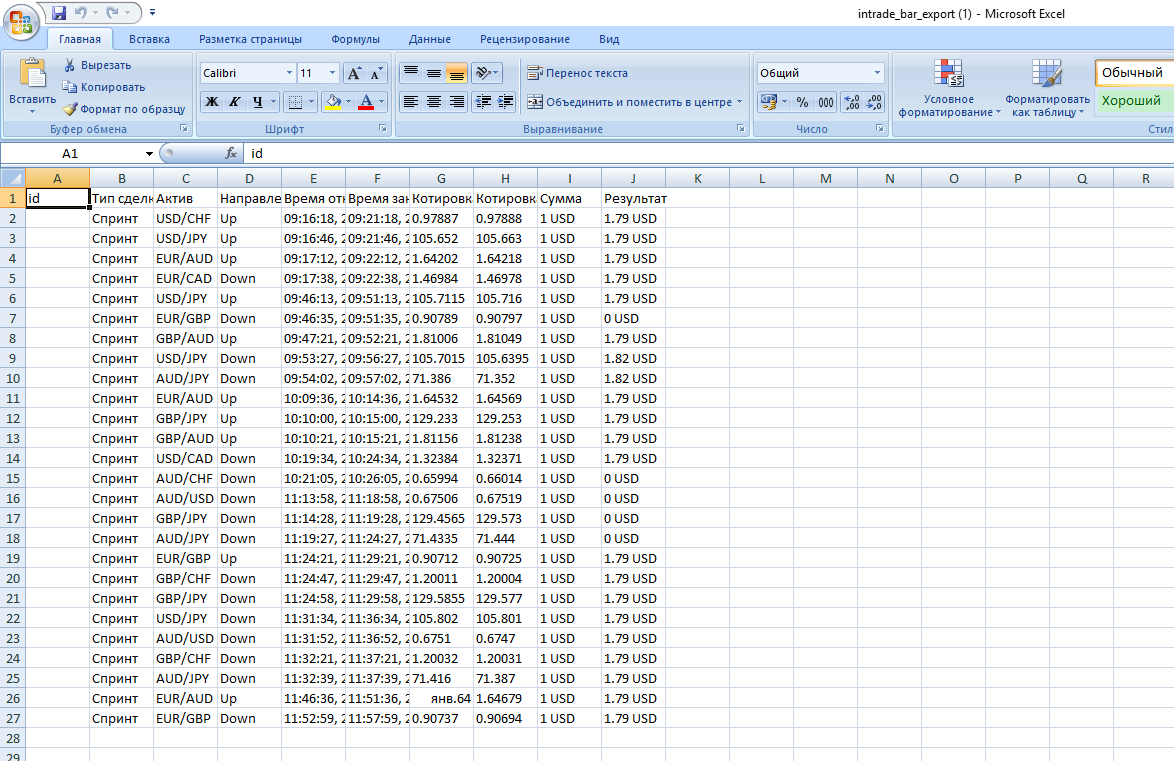The image size is (1174, 761).
Task: Expand the Вставить paste options arrow
Action: click(x=32, y=112)
